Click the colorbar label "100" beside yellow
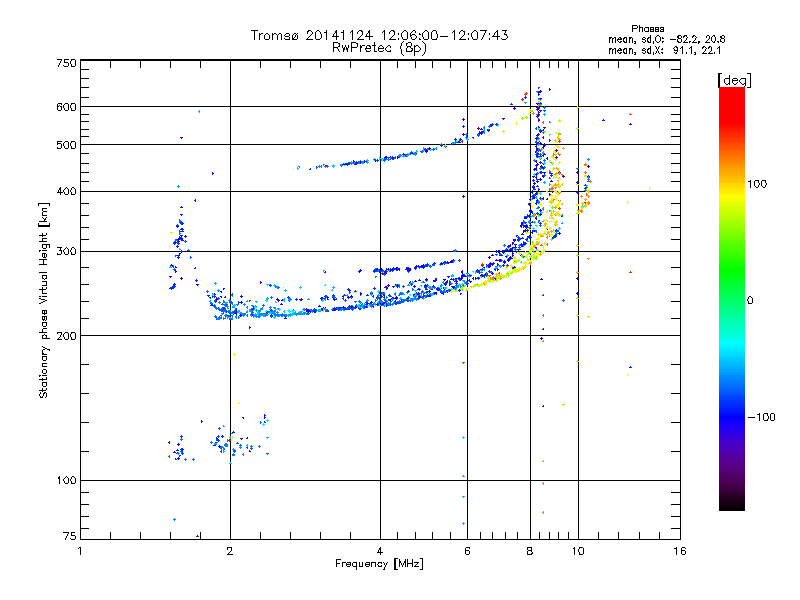 757,184
